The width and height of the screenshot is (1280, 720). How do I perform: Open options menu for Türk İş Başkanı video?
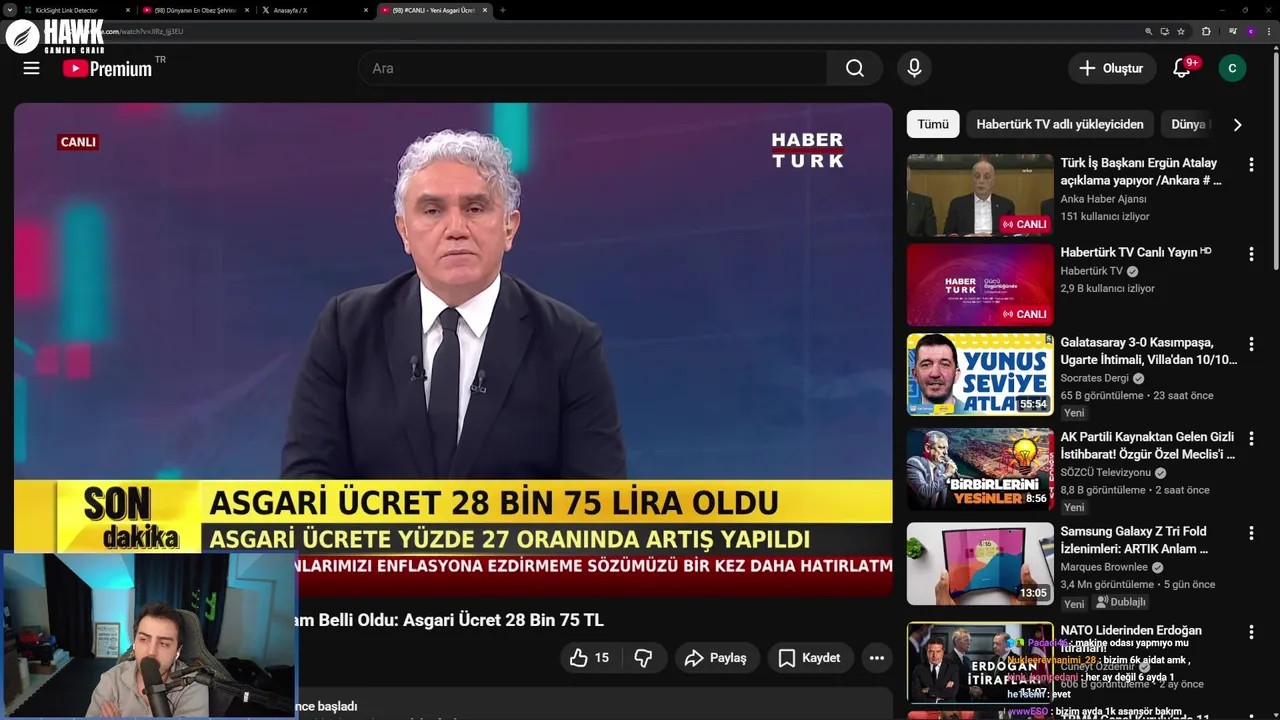point(1250,164)
